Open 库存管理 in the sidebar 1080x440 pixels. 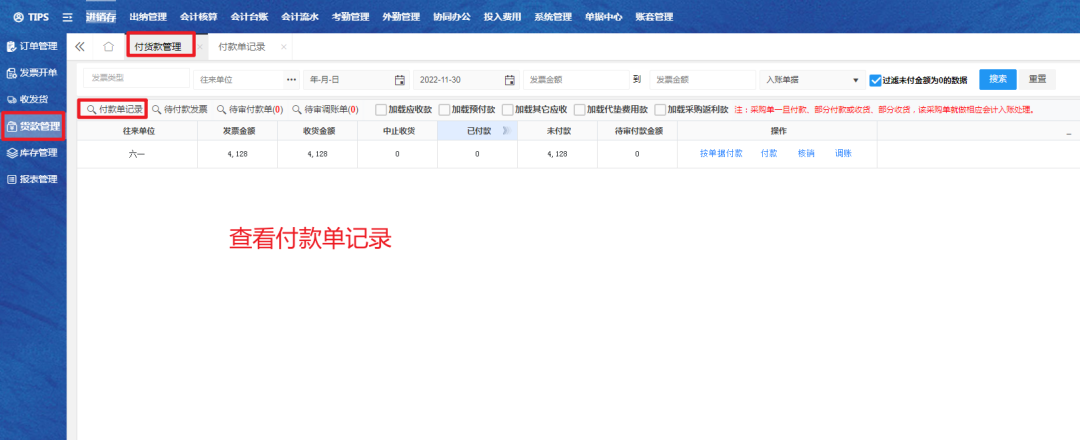point(33,153)
